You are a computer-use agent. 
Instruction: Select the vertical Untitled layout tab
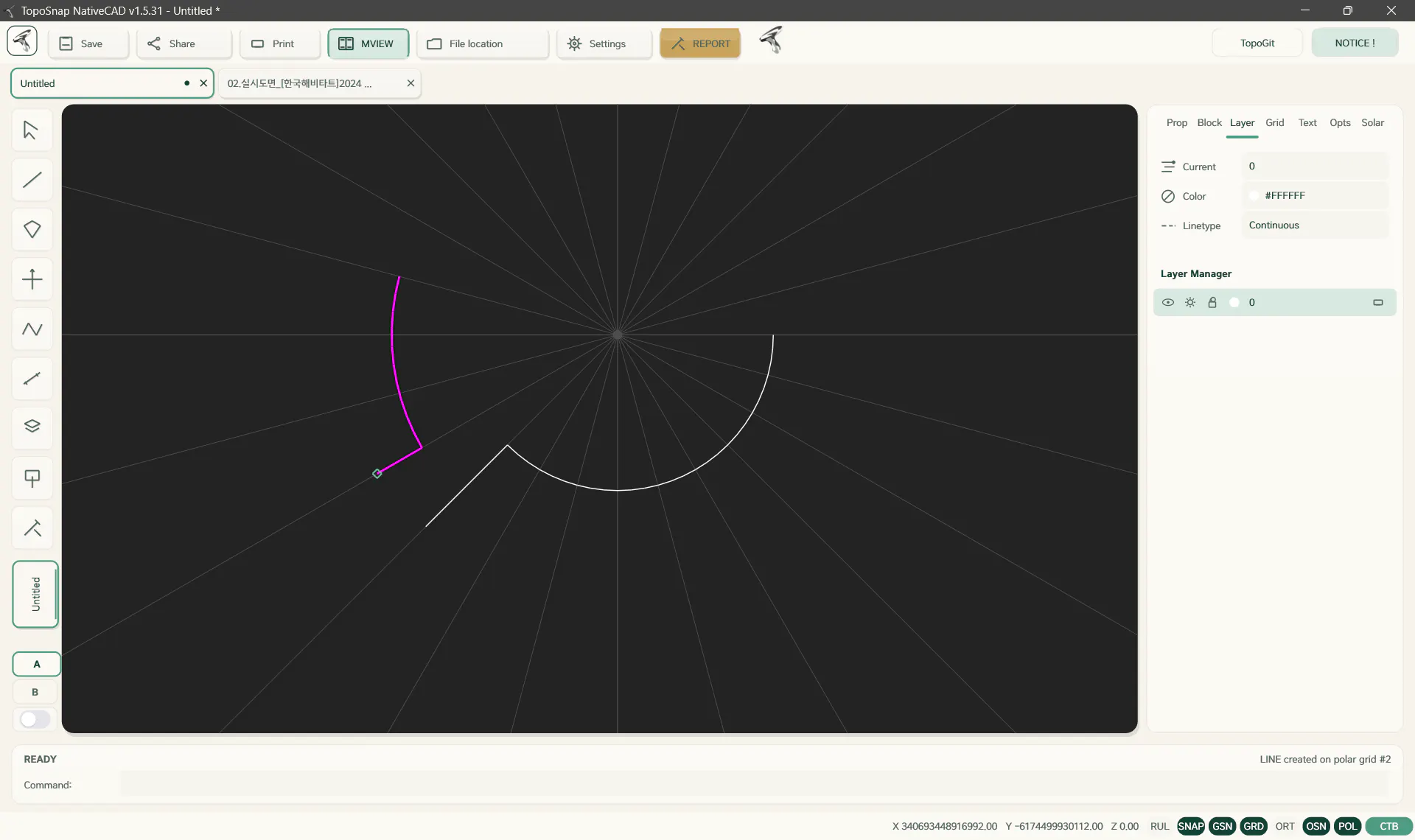(35, 595)
